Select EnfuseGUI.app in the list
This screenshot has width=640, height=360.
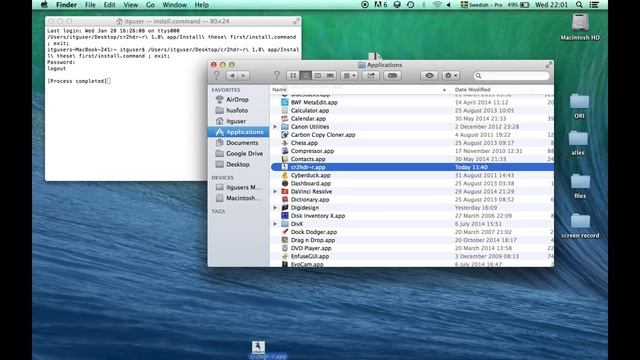click(412, 256)
